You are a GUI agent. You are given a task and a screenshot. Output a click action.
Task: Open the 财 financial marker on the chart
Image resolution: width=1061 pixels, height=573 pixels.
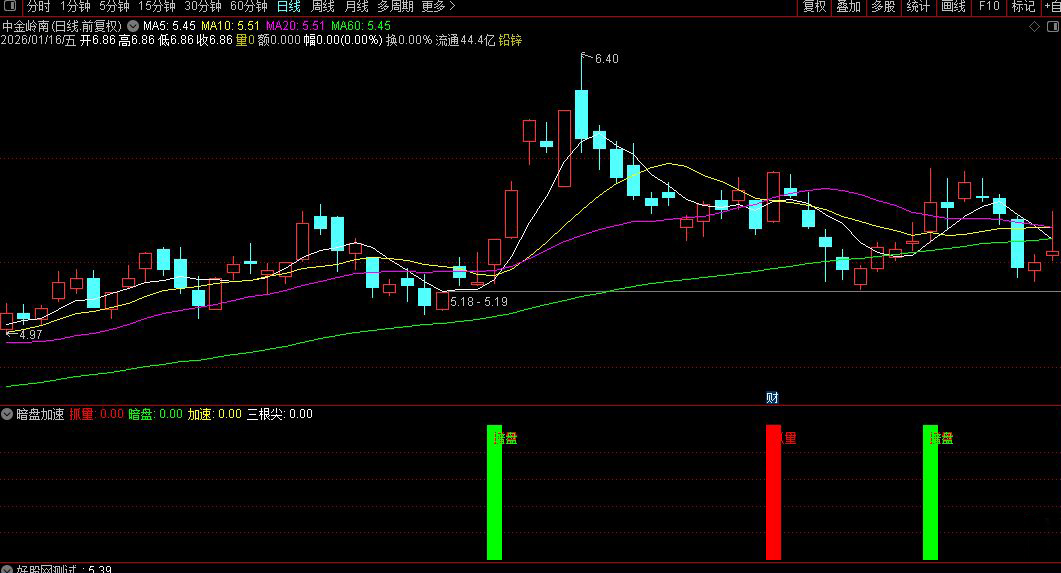coord(772,398)
